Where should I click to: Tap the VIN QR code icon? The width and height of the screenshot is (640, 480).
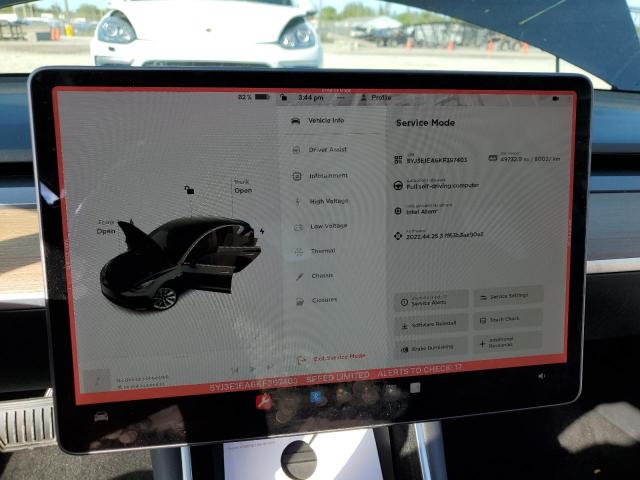(x=398, y=160)
